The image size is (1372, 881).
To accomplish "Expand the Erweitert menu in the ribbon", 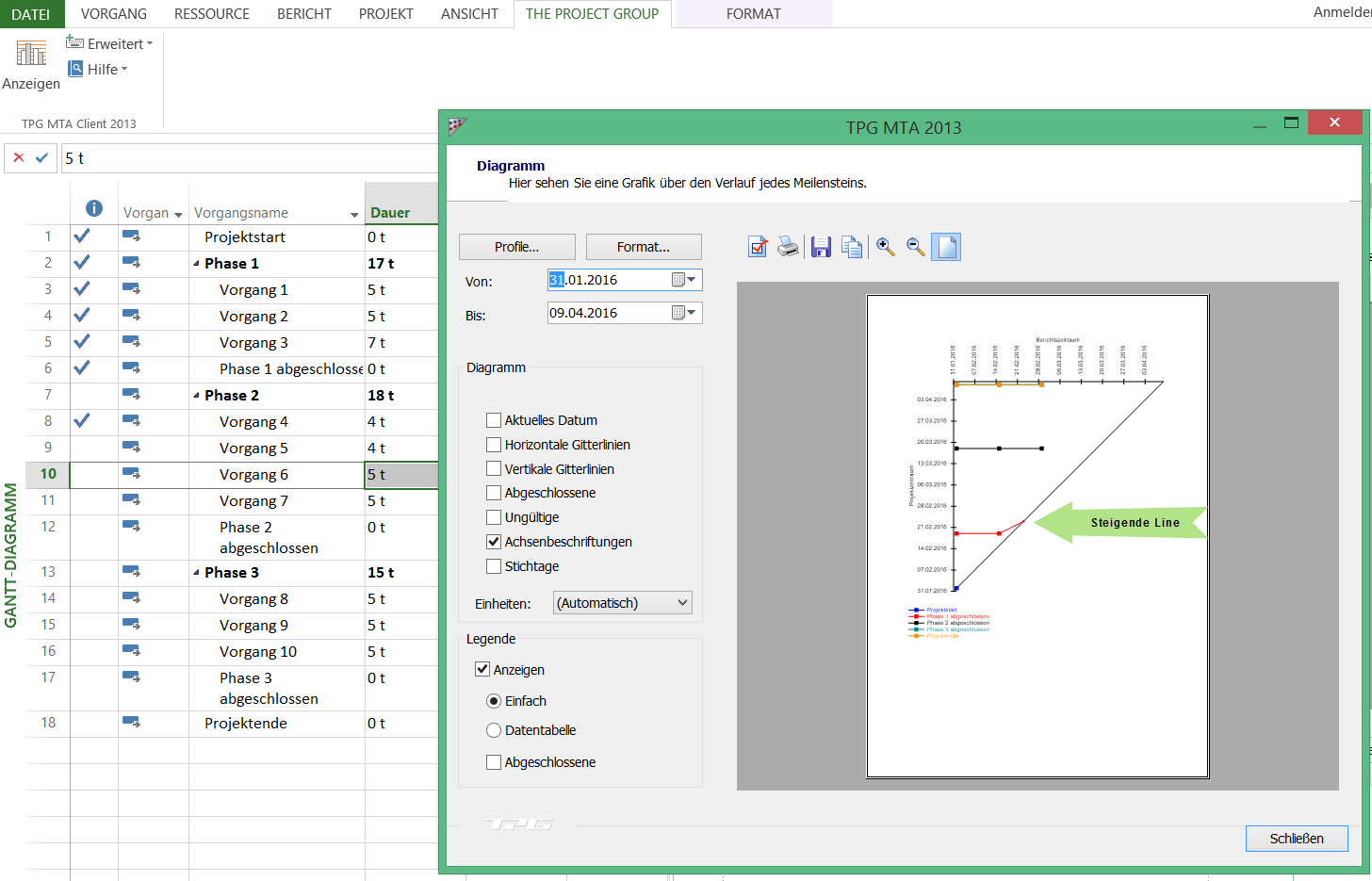I will [x=109, y=43].
